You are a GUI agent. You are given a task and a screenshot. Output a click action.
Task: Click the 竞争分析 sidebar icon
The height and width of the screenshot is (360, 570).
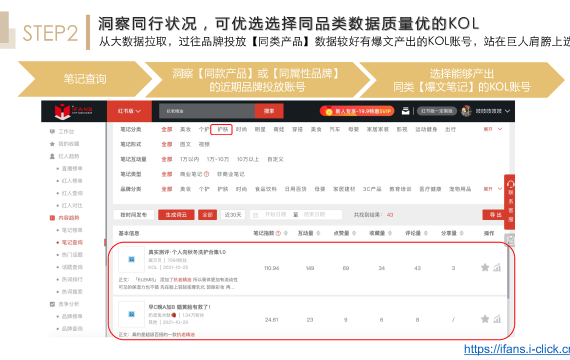52,304
